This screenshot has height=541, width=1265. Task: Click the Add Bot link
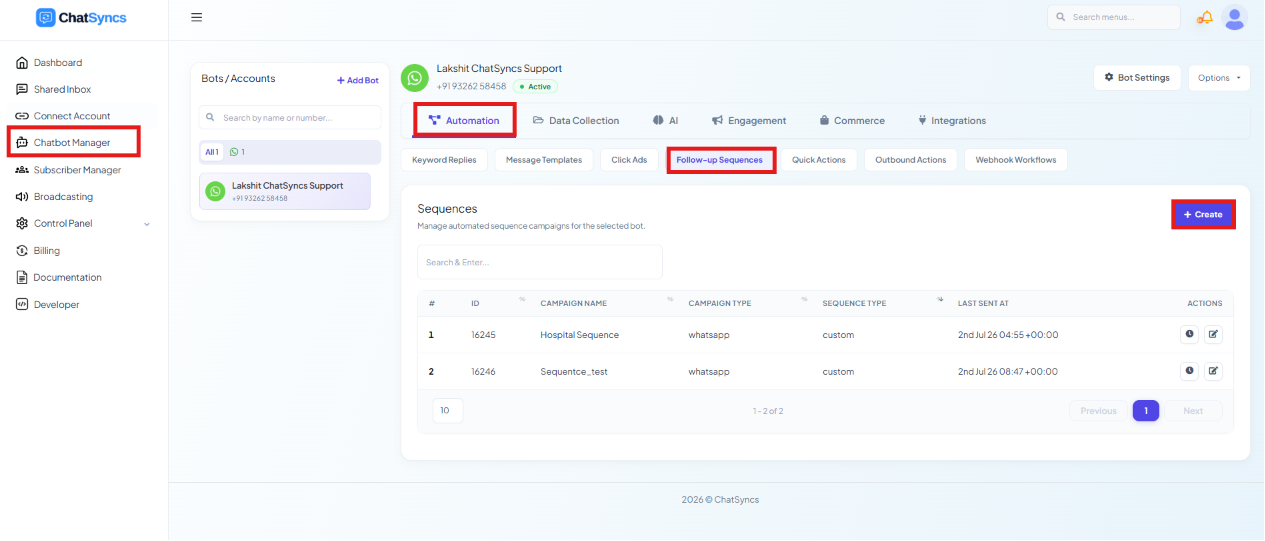coord(358,80)
